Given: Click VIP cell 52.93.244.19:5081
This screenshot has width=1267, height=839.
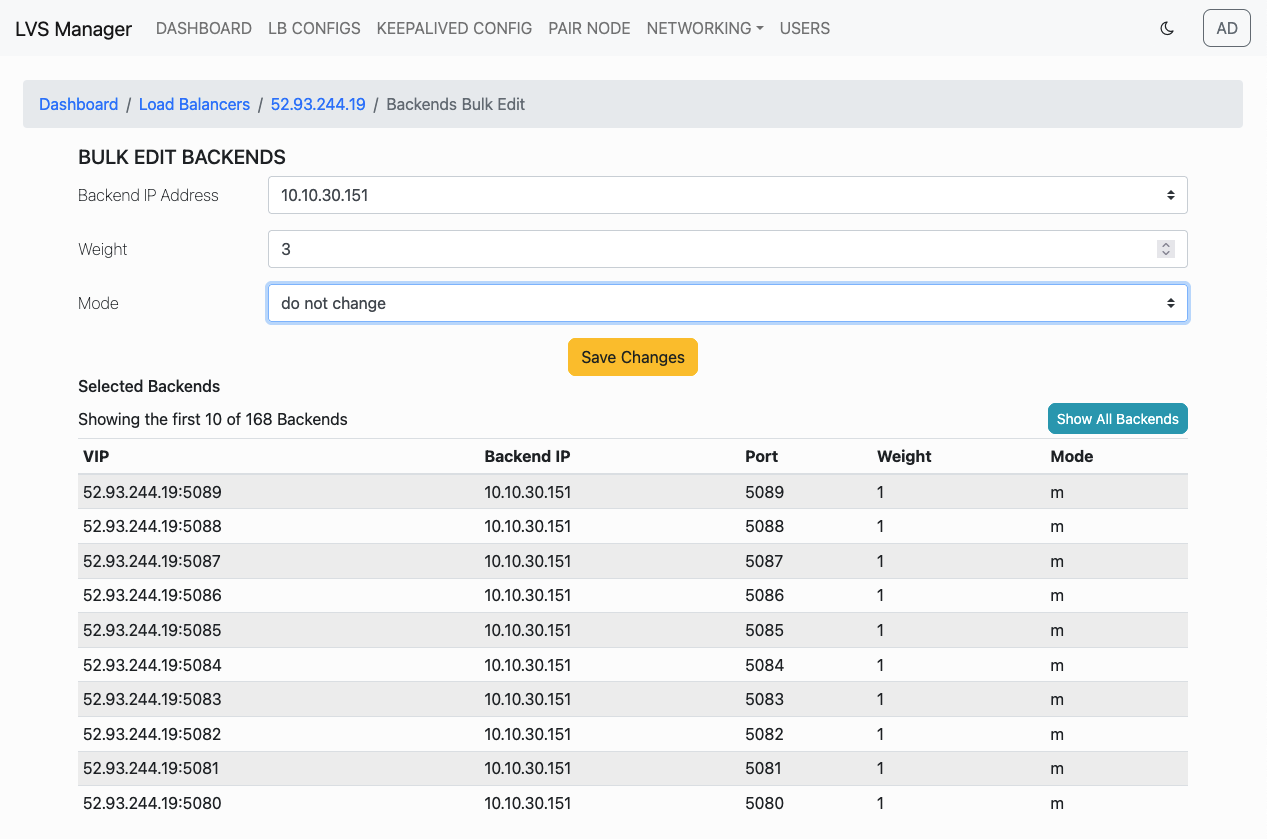Looking at the screenshot, I should tap(151, 769).
